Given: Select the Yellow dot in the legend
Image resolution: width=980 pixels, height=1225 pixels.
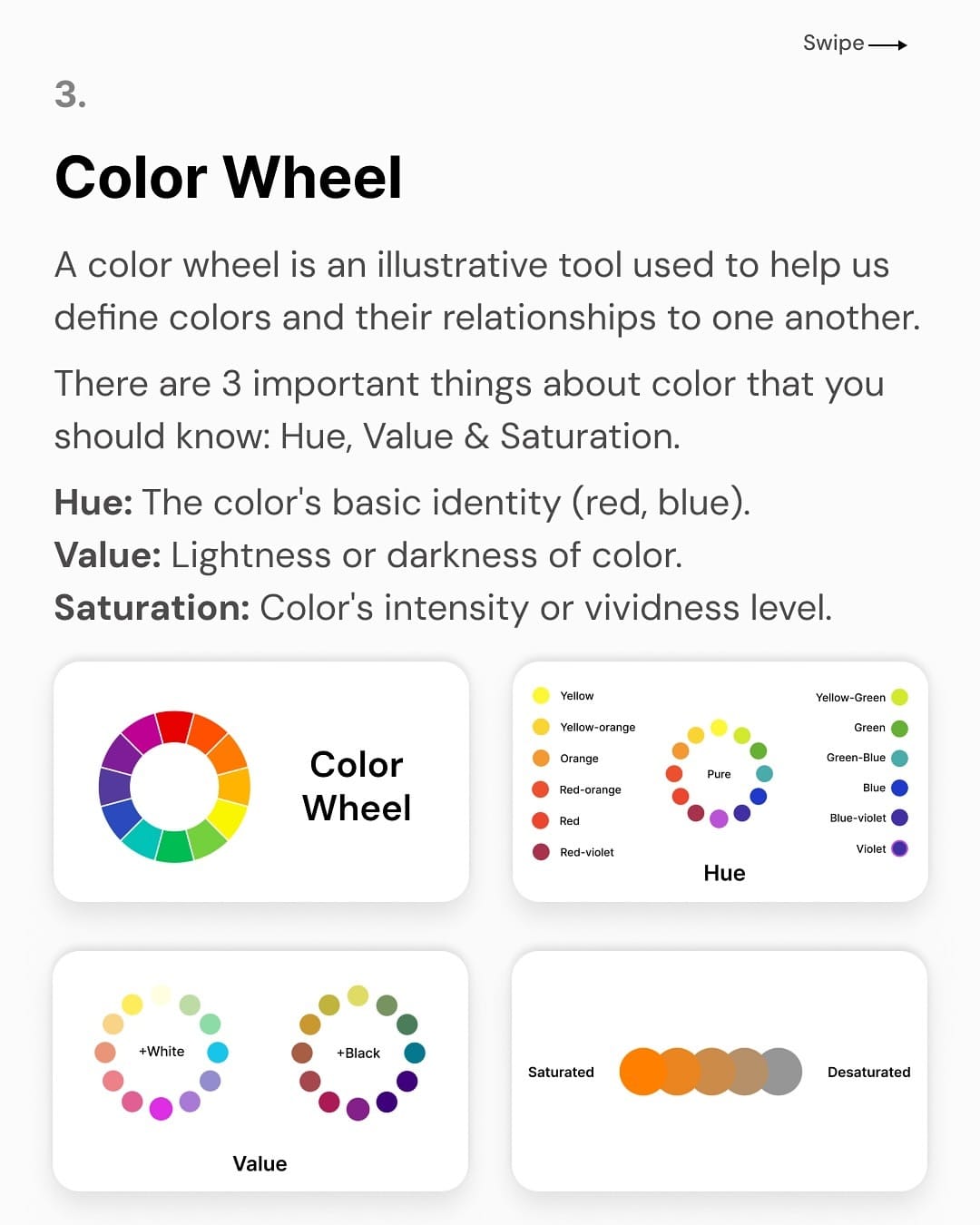Looking at the screenshot, I should (x=541, y=695).
